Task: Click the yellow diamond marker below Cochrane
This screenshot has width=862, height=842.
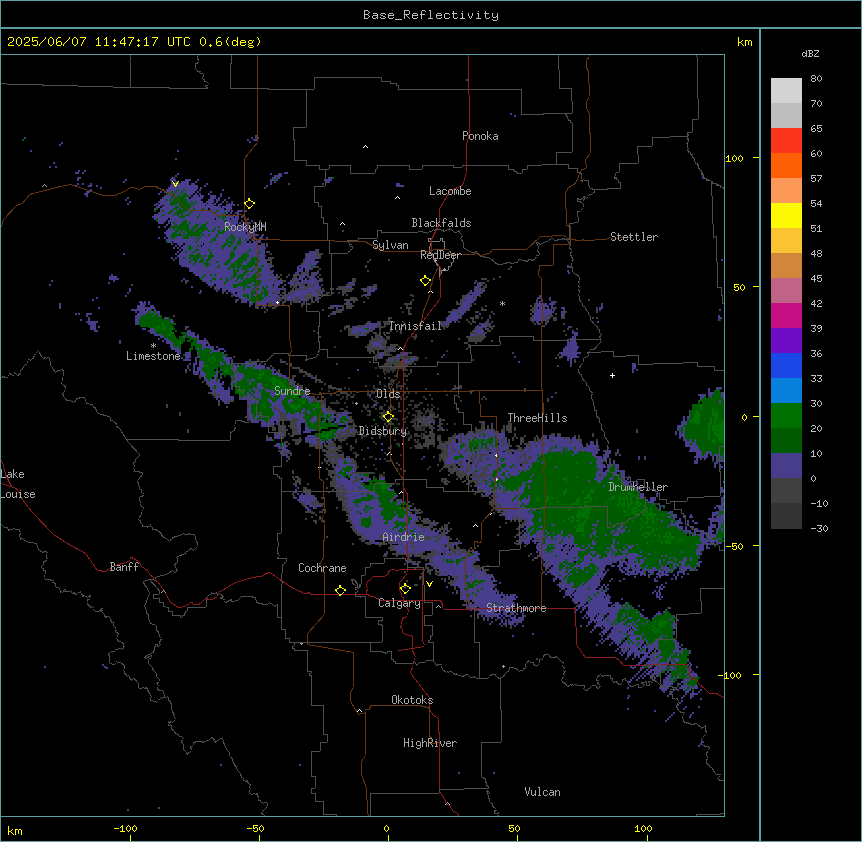Action: click(x=340, y=590)
